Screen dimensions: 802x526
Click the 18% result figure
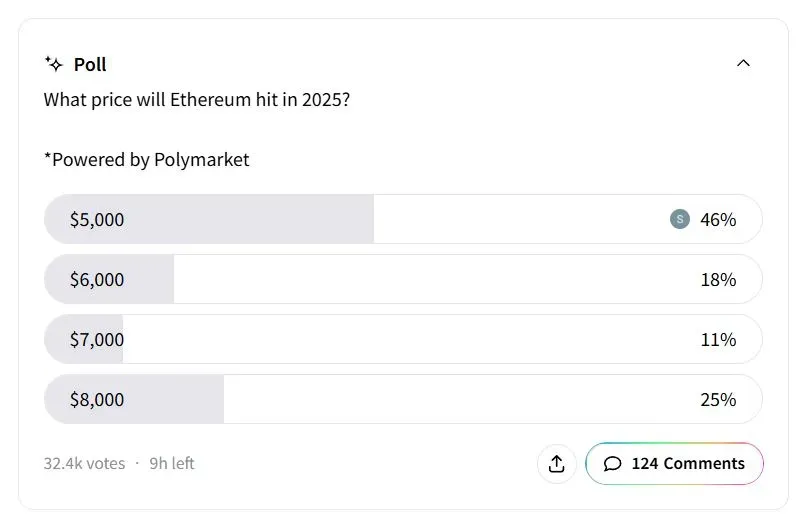718,279
